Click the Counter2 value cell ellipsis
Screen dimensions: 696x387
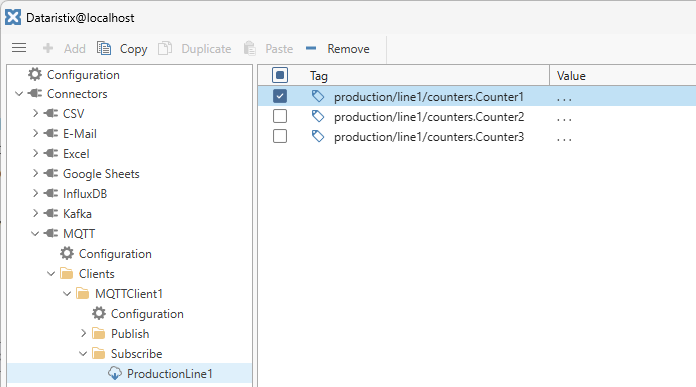564,120
